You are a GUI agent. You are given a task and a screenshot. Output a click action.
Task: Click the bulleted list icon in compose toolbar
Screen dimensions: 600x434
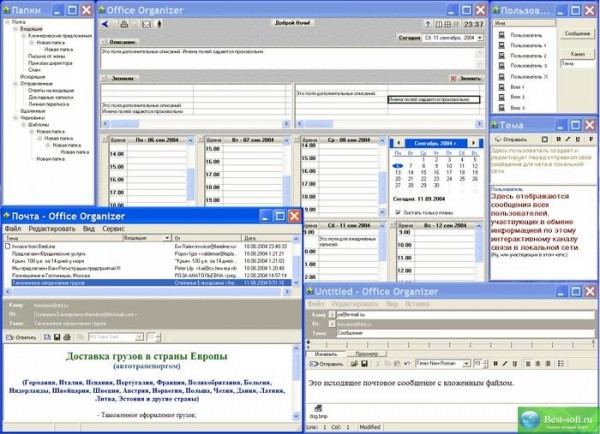point(561,364)
